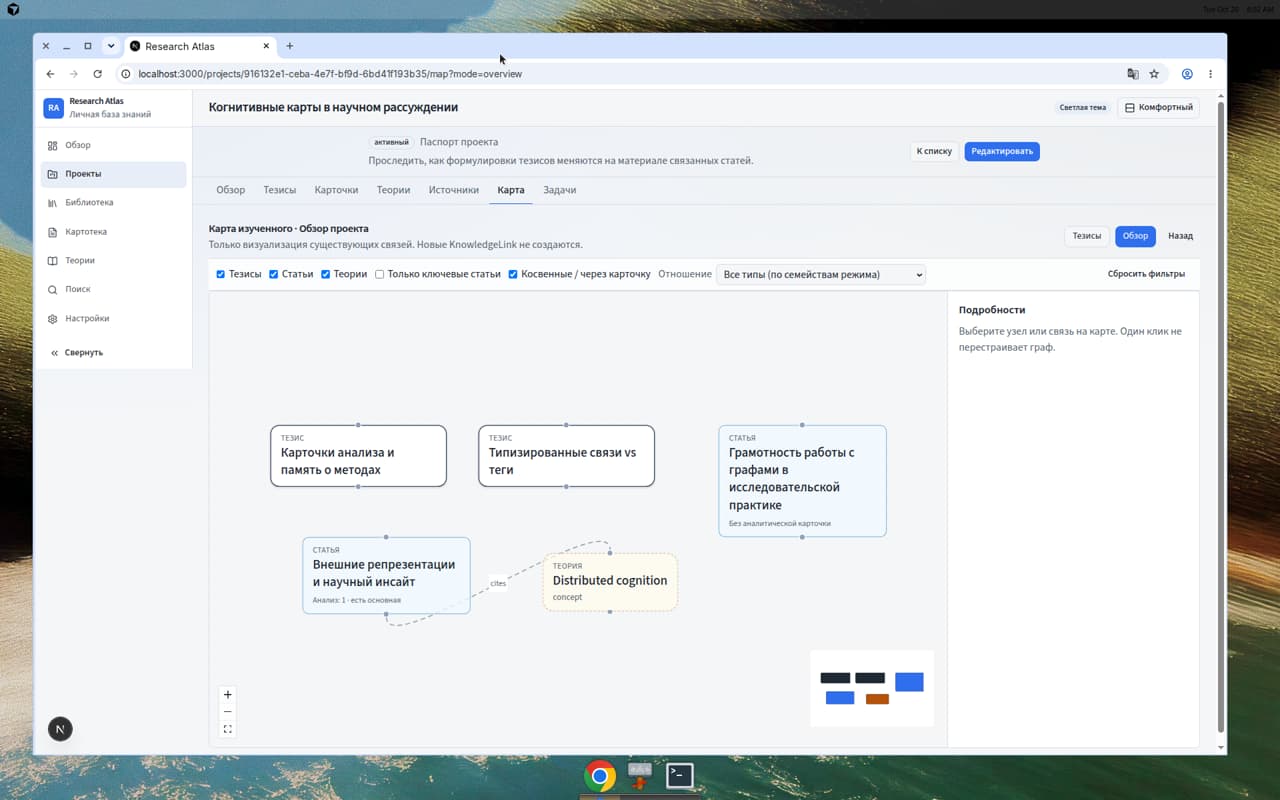
Task: Open the Теории sidebar book icon
Action: tap(53, 261)
